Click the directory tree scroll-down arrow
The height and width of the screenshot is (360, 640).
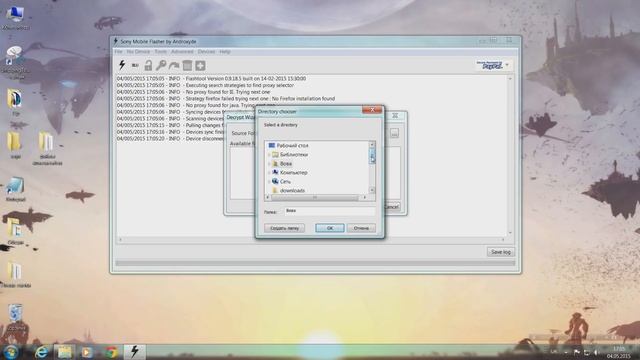(372, 190)
